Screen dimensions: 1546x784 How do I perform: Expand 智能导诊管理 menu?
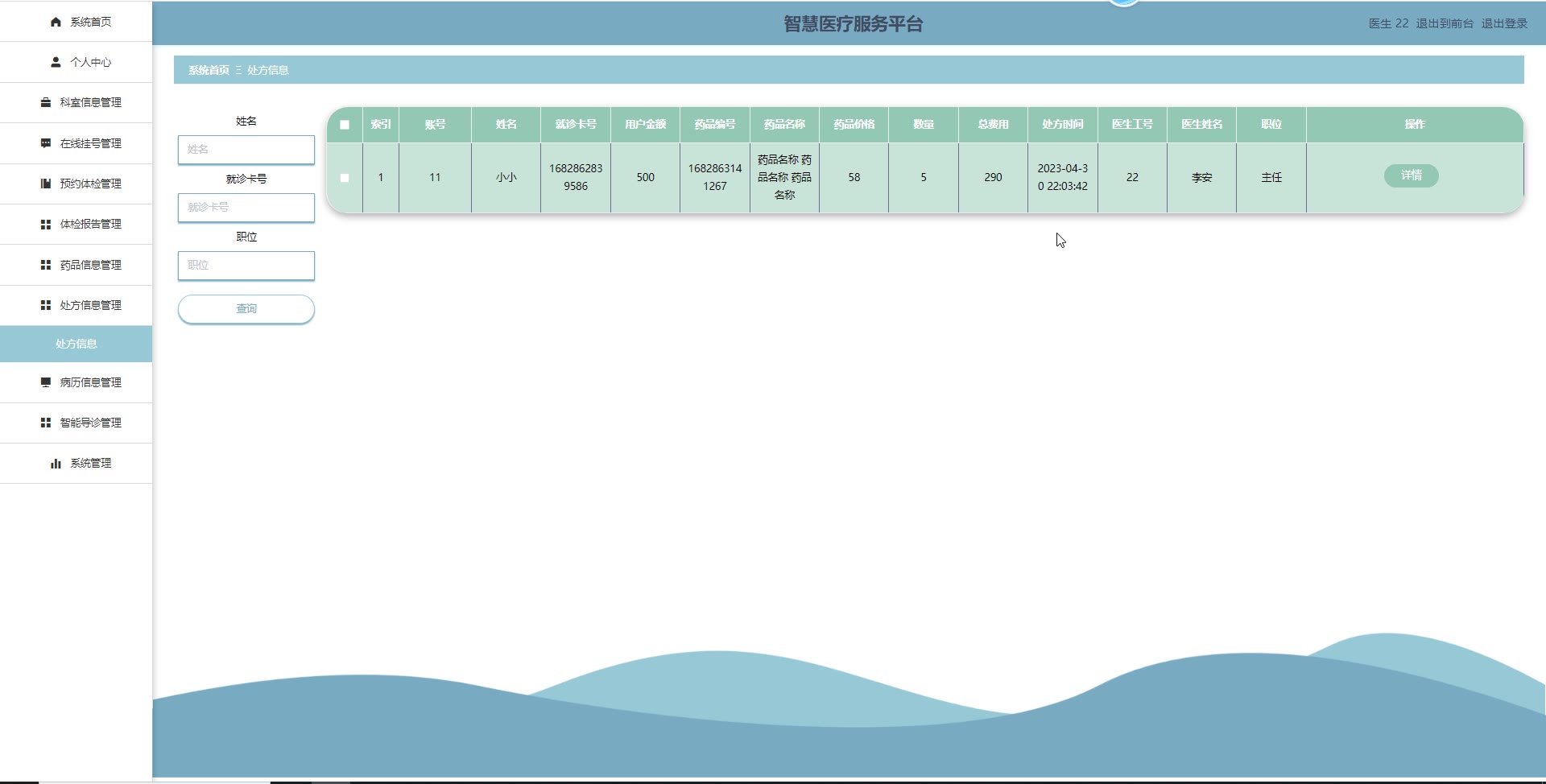click(x=76, y=423)
